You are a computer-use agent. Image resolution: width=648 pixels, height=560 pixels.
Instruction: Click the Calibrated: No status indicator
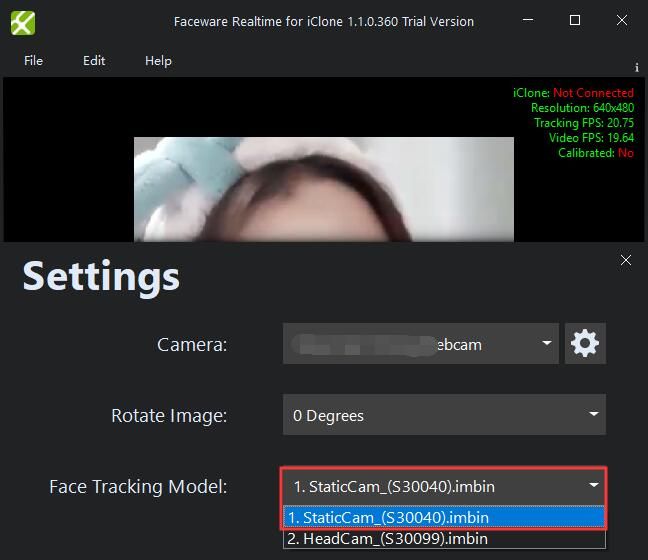595,153
